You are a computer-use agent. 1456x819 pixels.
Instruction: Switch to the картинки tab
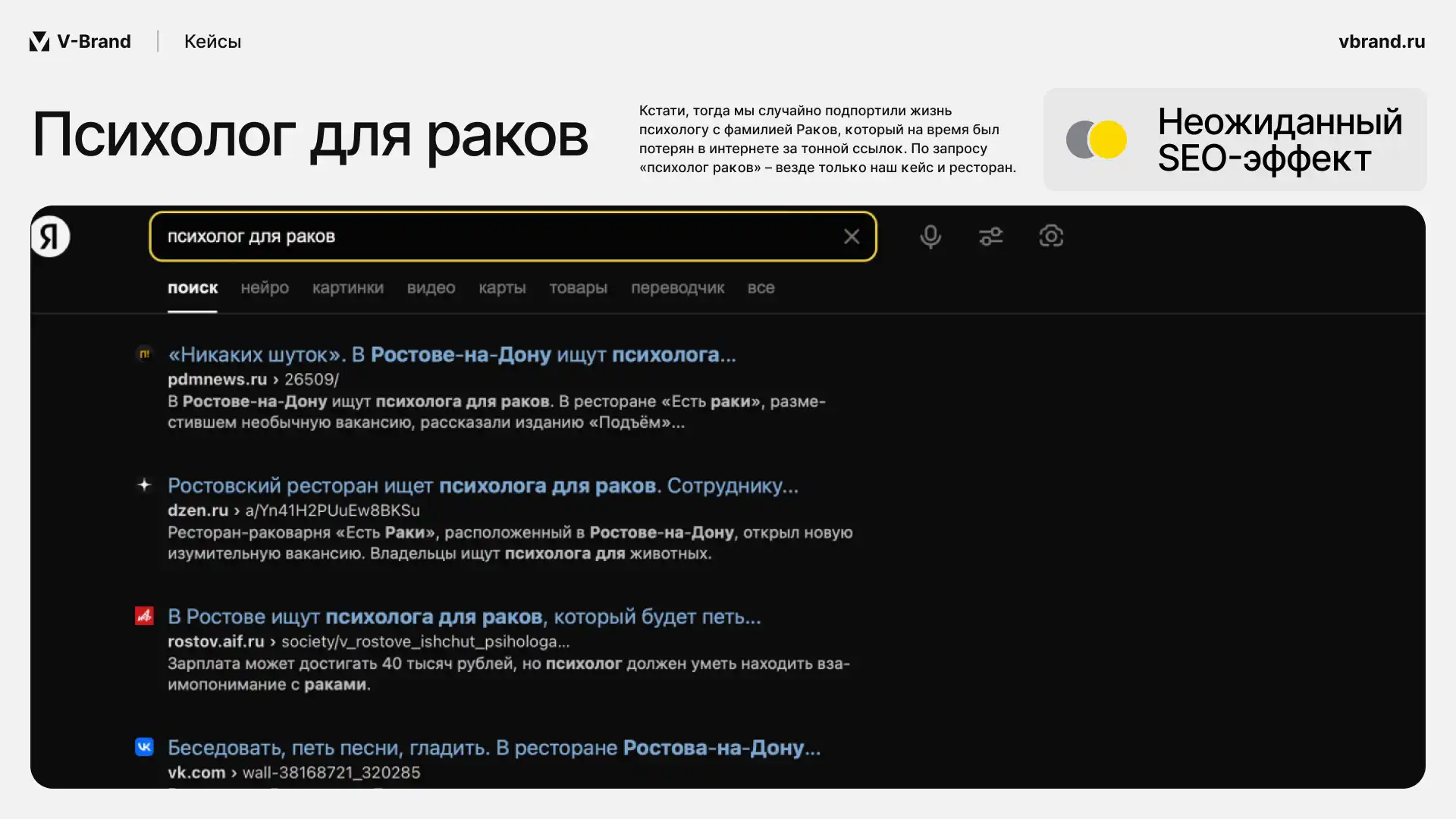coord(347,288)
